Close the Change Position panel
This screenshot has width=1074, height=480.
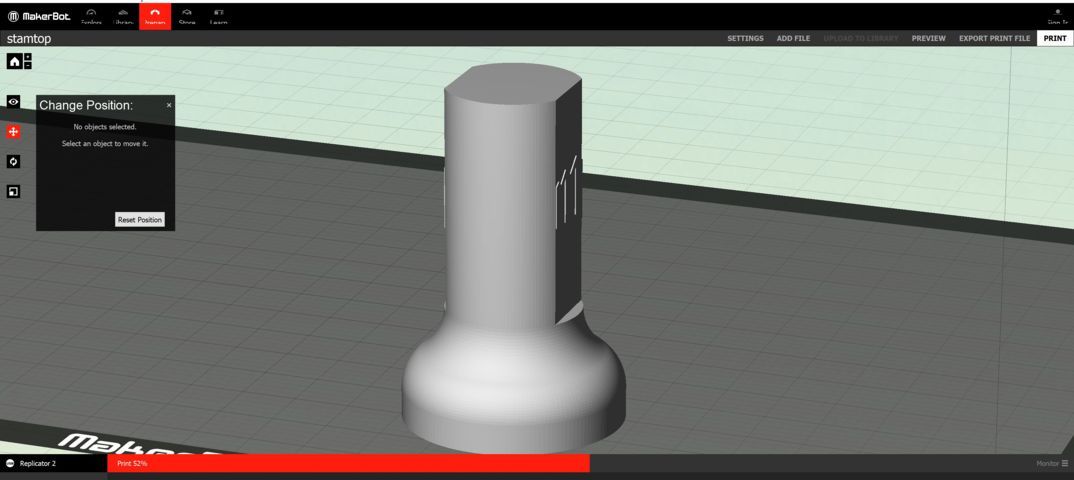pyautogui.click(x=169, y=105)
